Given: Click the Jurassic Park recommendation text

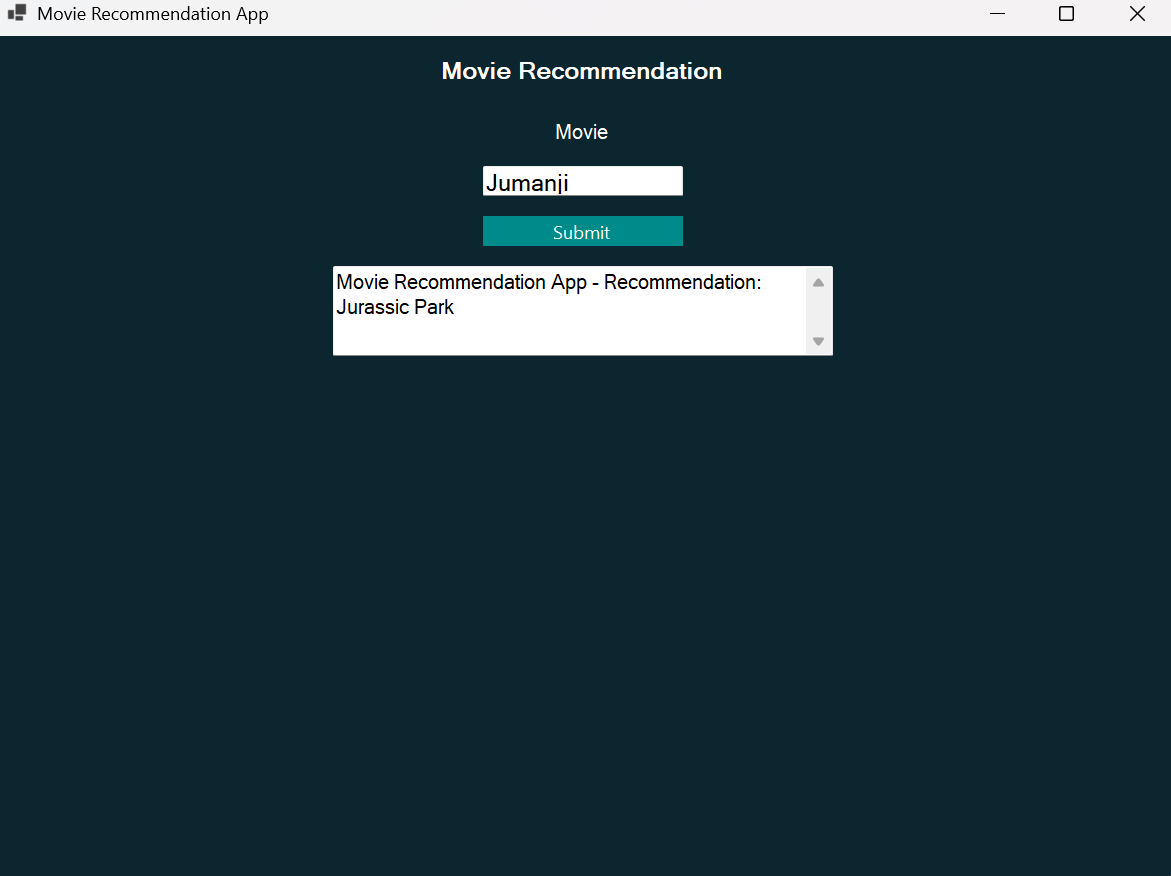Looking at the screenshot, I should 395,308.
